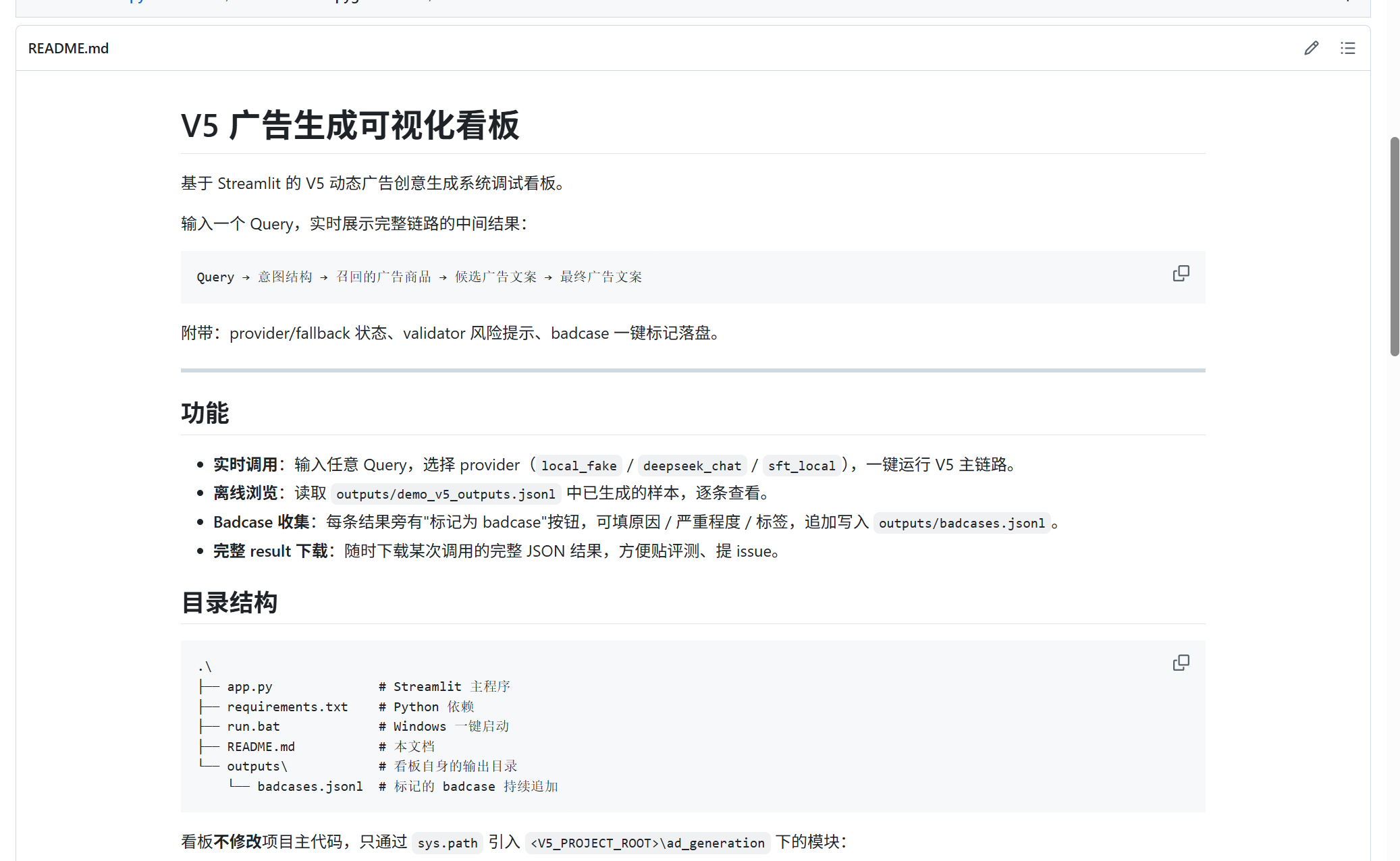Click "README.md" line in directory tree
The image size is (1400, 861).
click(x=261, y=746)
